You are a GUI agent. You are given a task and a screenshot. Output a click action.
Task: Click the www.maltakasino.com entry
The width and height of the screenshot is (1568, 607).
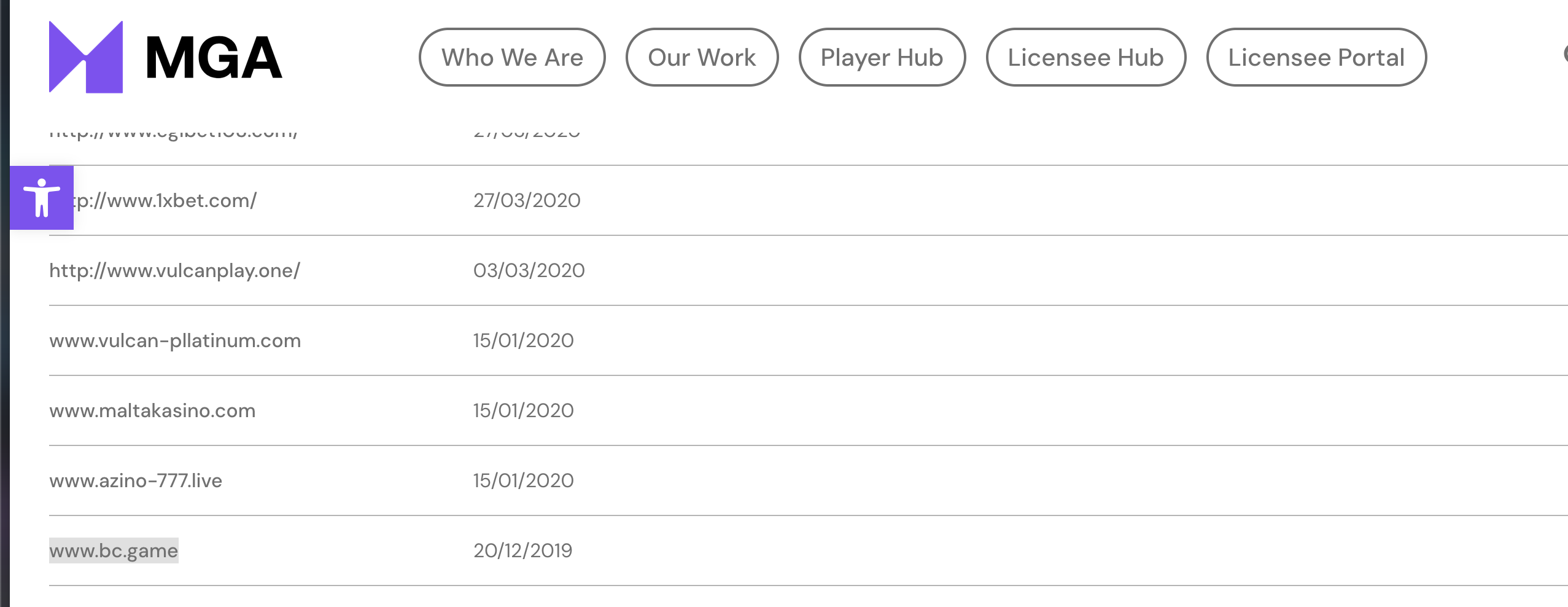pyautogui.click(x=152, y=410)
